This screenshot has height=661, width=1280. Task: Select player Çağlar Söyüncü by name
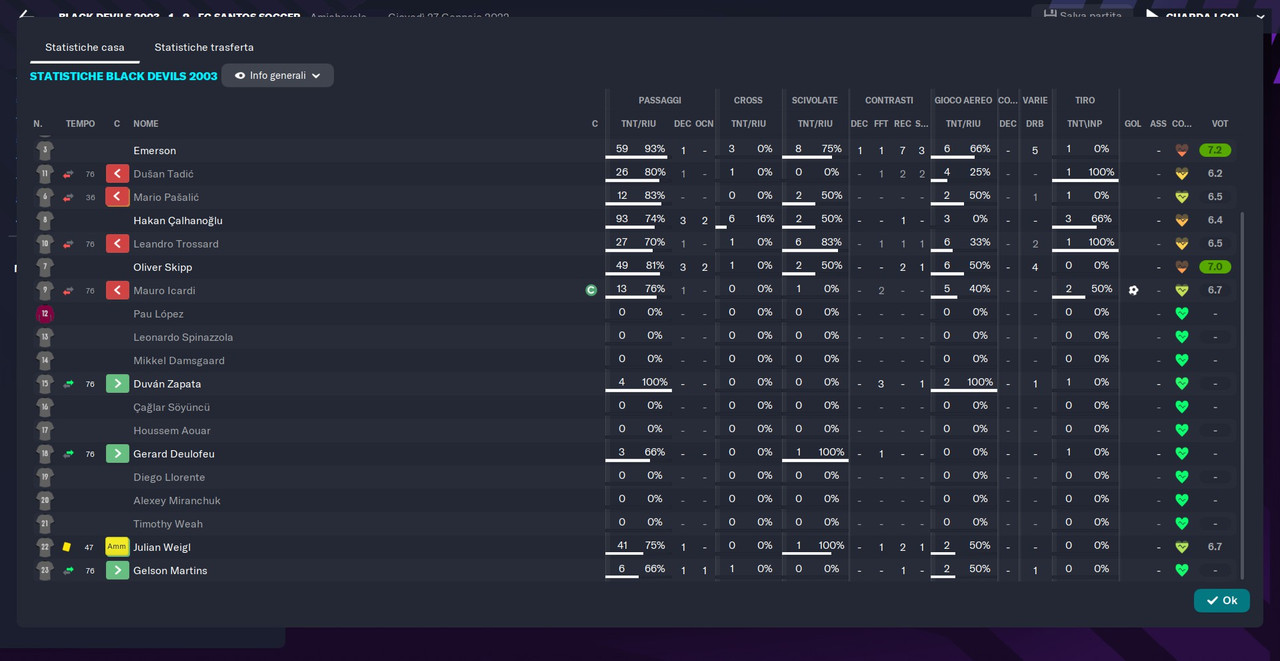(171, 408)
